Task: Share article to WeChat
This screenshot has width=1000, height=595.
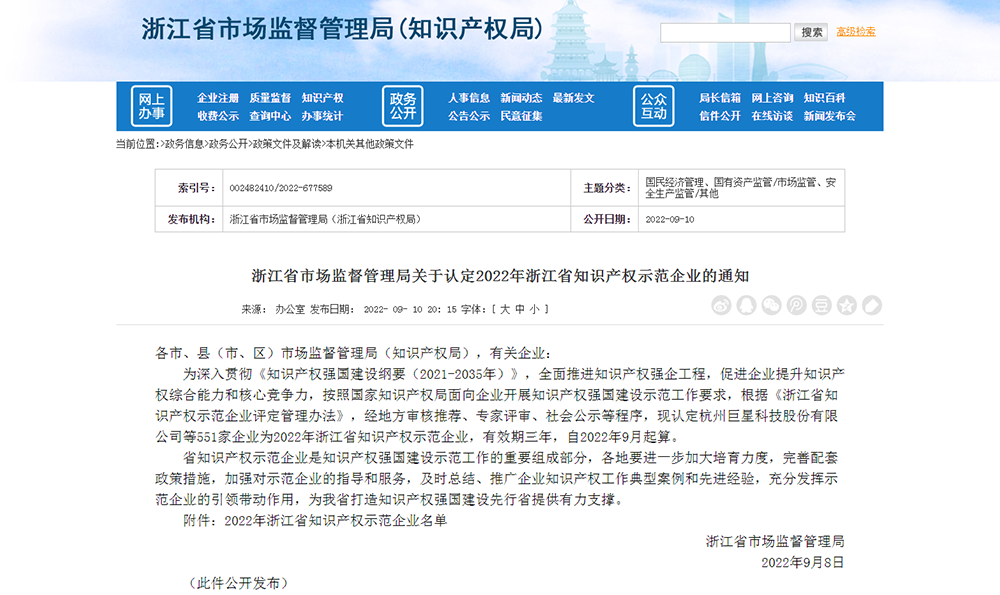Action: (x=771, y=305)
